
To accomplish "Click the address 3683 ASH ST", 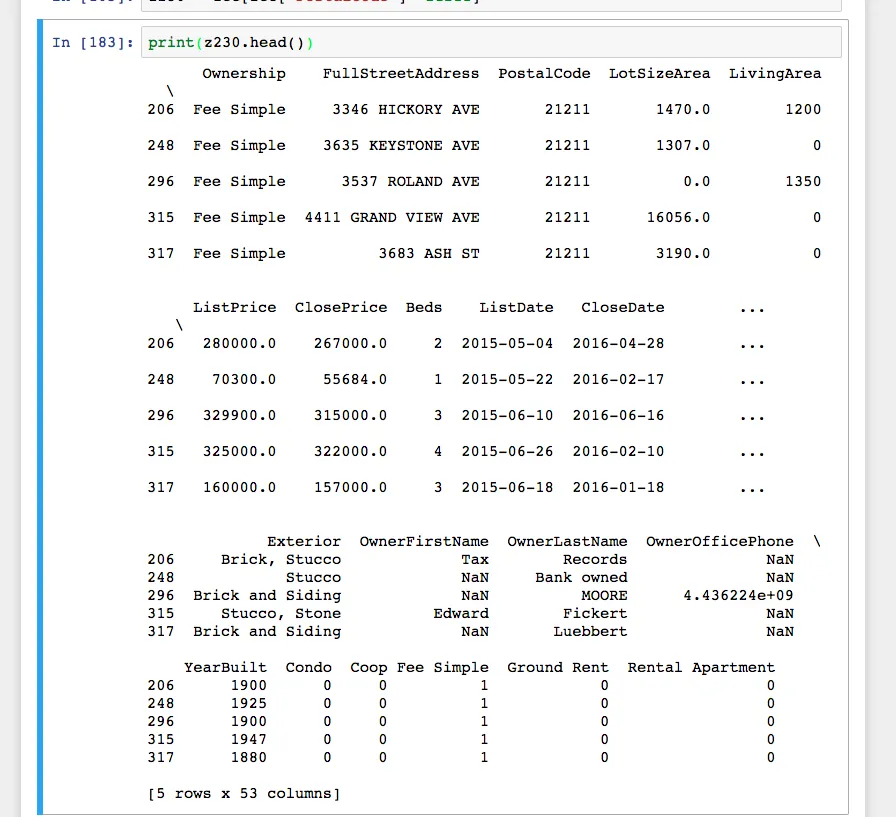I will (429, 253).
